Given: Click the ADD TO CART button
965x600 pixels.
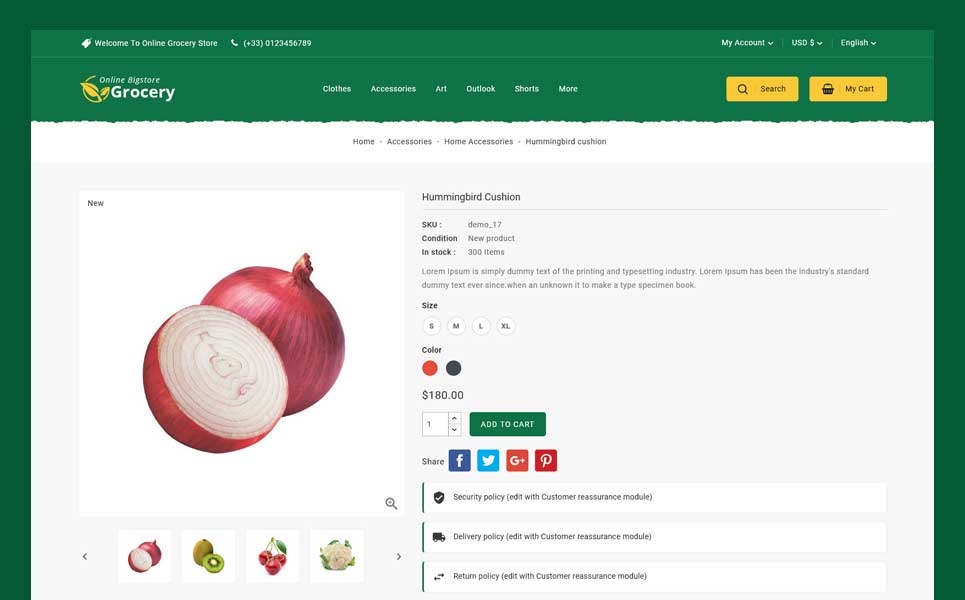Looking at the screenshot, I should point(508,424).
